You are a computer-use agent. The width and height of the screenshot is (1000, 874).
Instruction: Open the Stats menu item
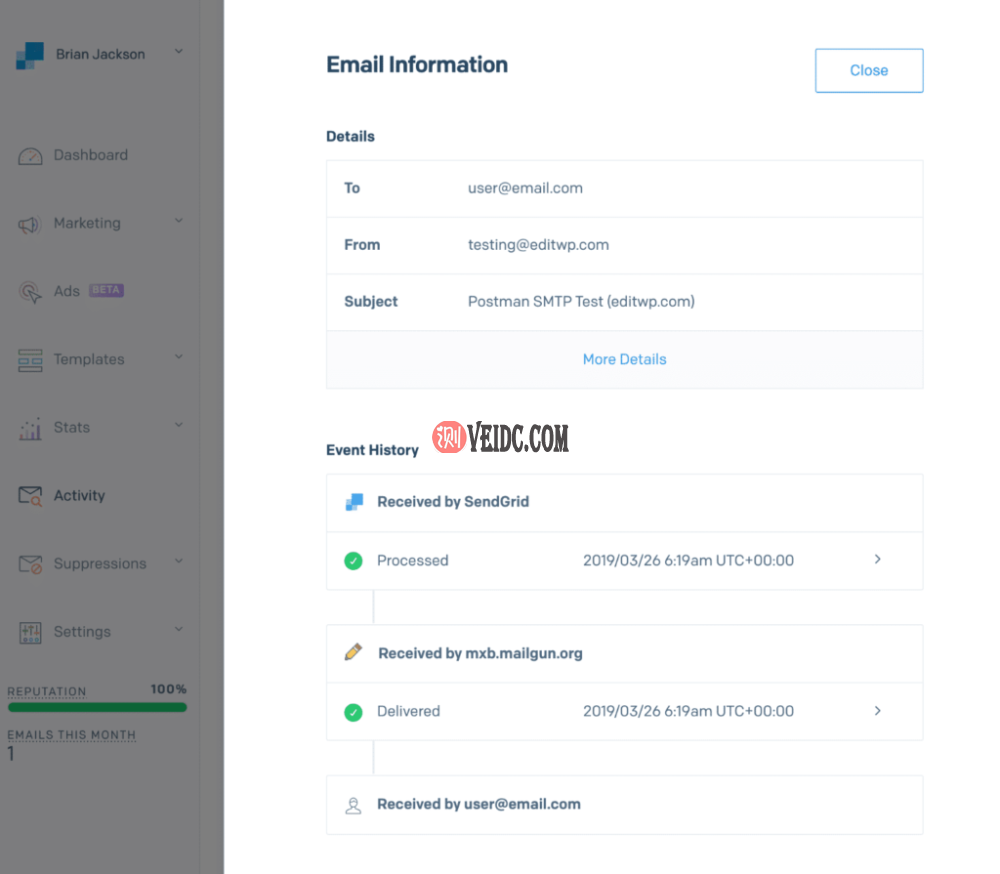pos(71,427)
